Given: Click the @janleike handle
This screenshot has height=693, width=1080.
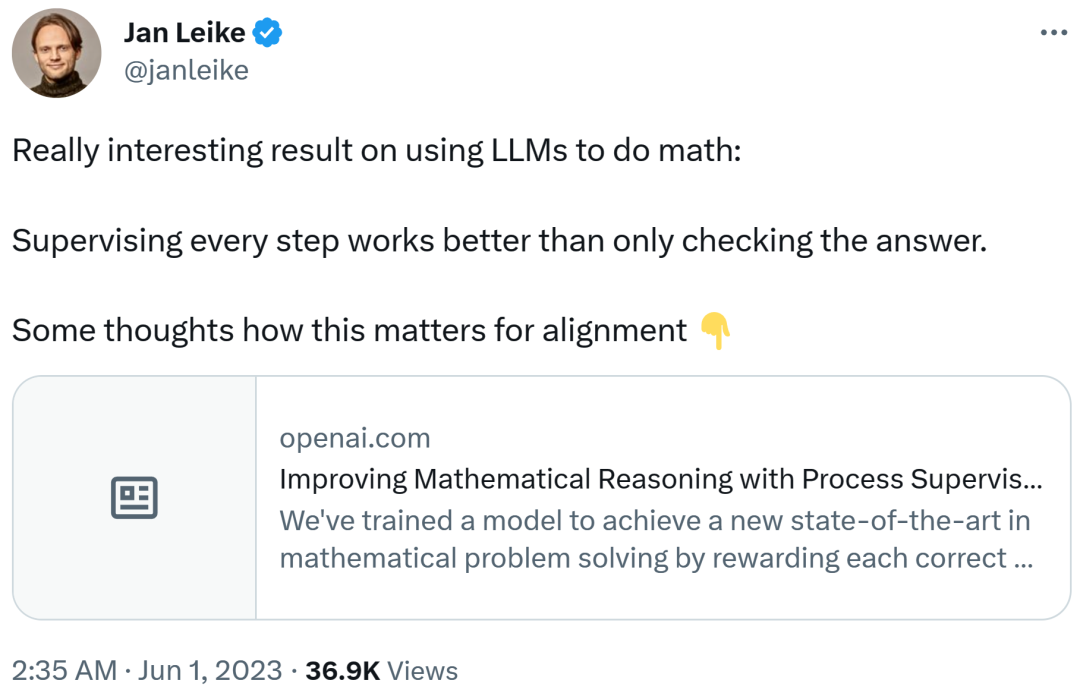Looking at the screenshot, I should [x=186, y=71].
